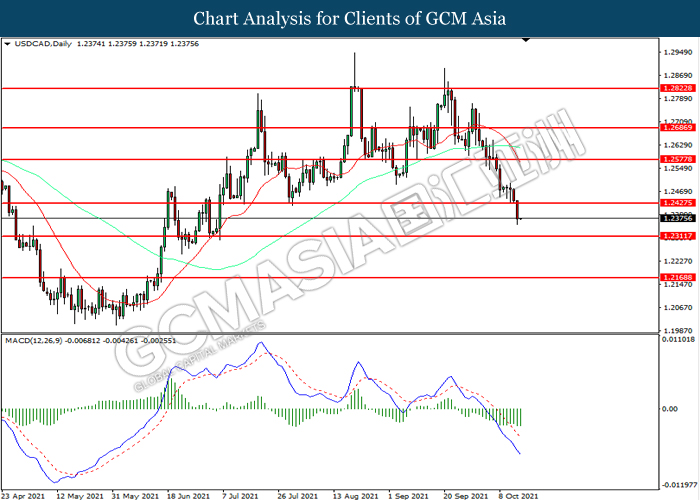The height and width of the screenshot is (500, 700).
Task: Click the 23 Apr 2021 date label
Action: point(22,496)
